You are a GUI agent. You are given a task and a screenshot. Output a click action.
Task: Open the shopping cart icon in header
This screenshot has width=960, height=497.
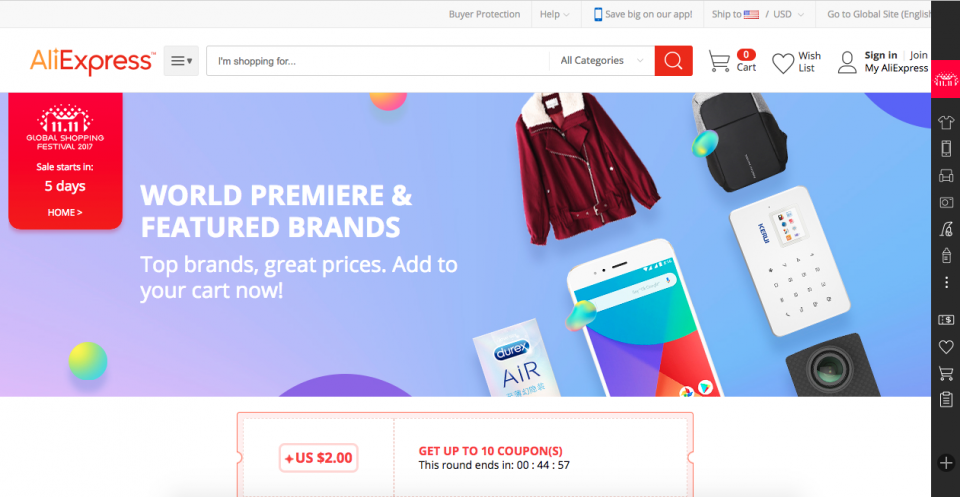point(719,61)
